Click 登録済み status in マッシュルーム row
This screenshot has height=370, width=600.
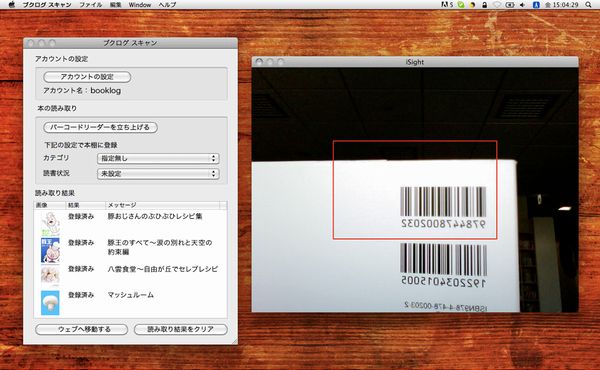click(x=81, y=295)
